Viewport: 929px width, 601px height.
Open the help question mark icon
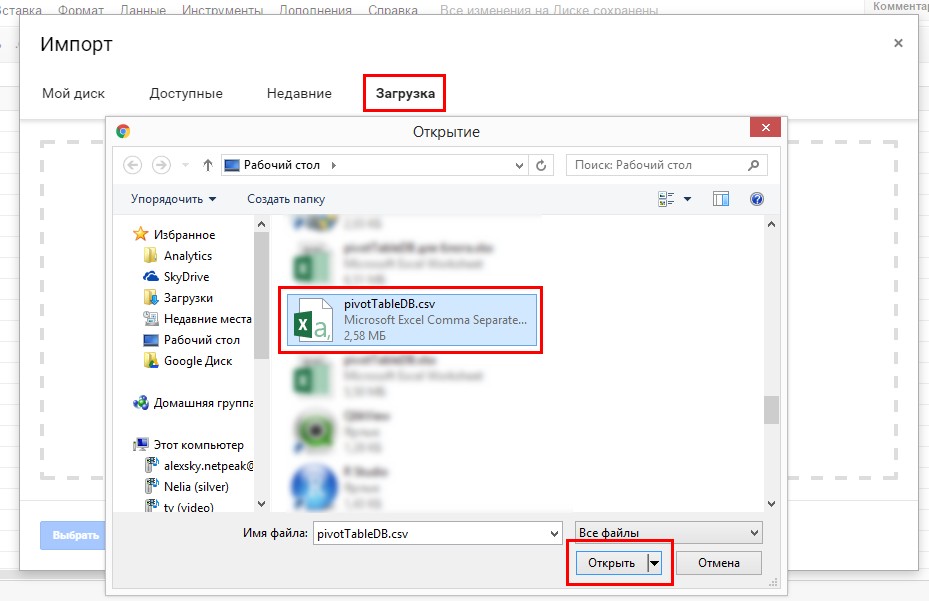(757, 199)
